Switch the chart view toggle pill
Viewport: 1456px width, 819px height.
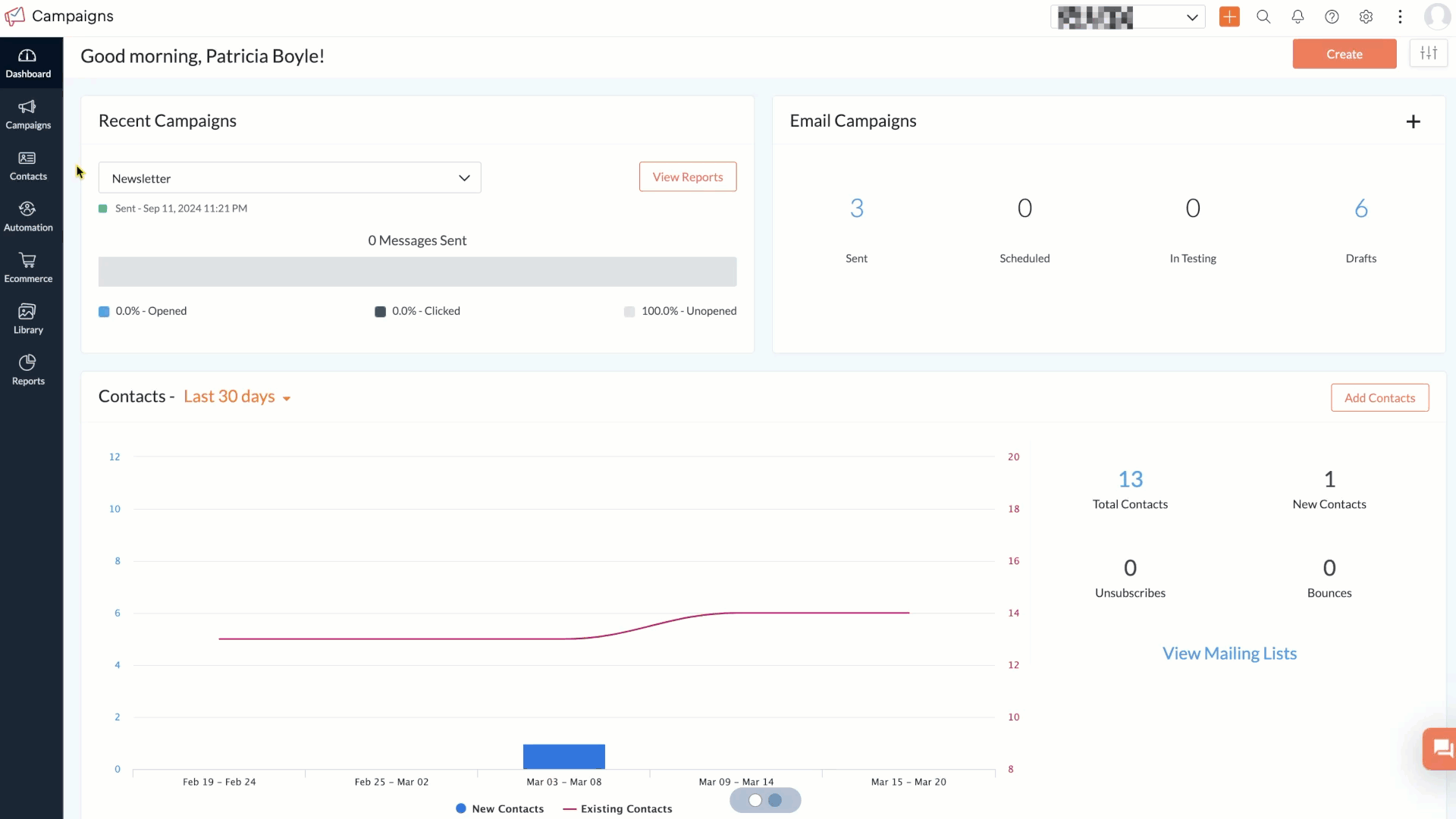point(765,800)
